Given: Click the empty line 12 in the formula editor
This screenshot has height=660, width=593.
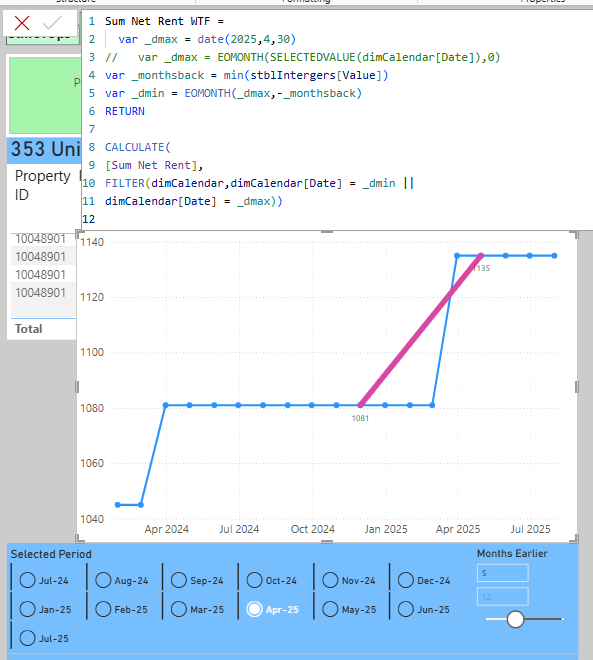Looking at the screenshot, I should point(337,219).
